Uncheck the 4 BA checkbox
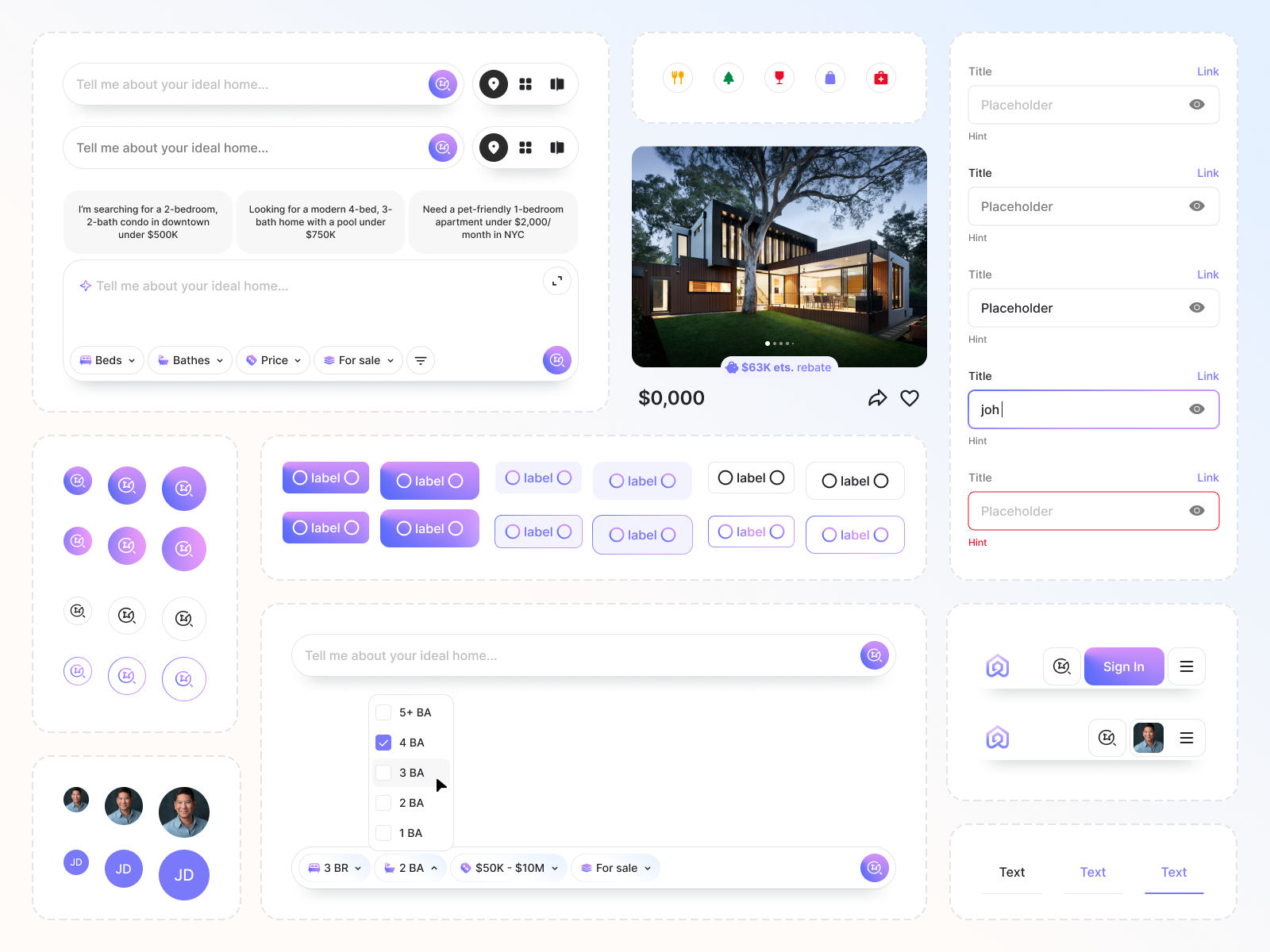 pos(383,743)
